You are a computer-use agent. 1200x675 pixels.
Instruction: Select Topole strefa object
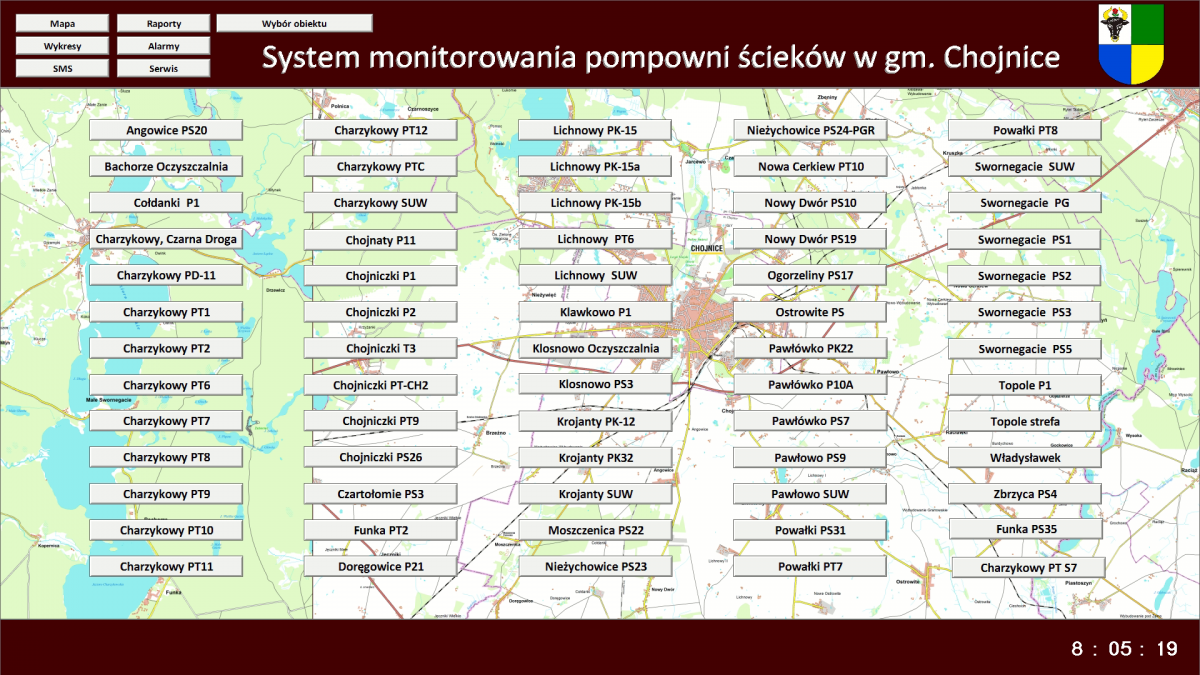point(1025,421)
